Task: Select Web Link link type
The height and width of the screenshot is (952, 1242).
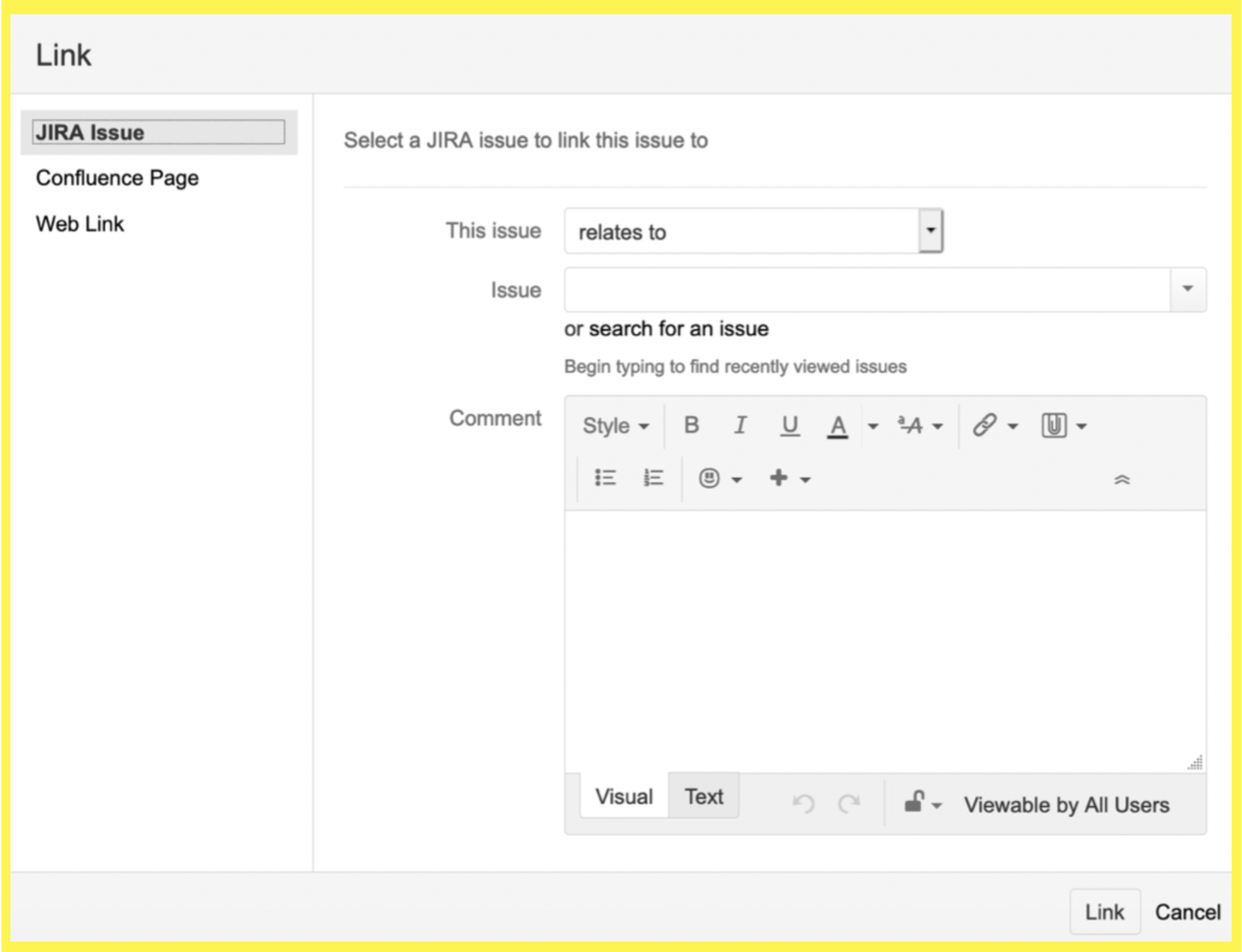Action: [x=80, y=224]
